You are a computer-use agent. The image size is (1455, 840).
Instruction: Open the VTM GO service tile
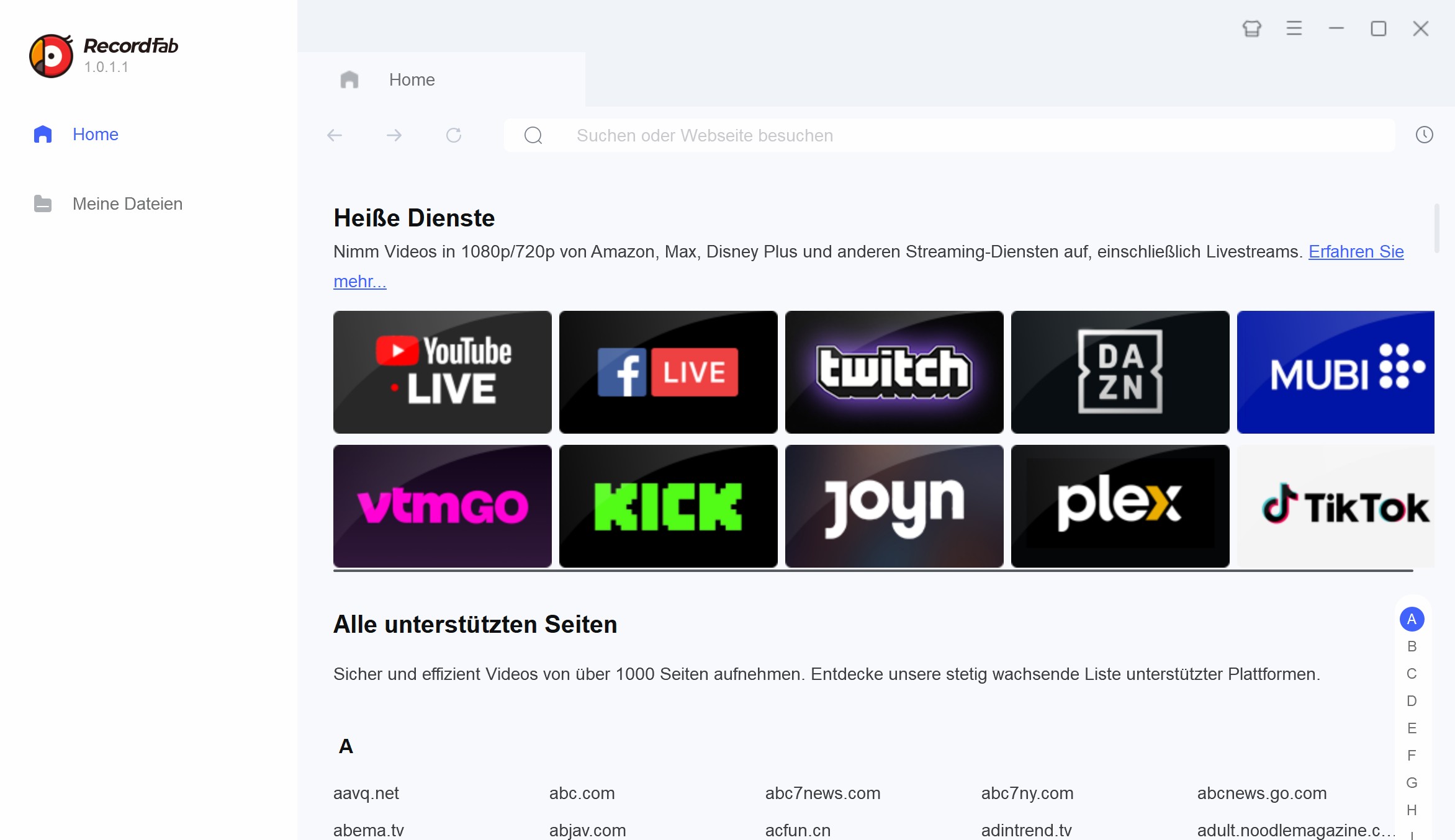pos(442,506)
